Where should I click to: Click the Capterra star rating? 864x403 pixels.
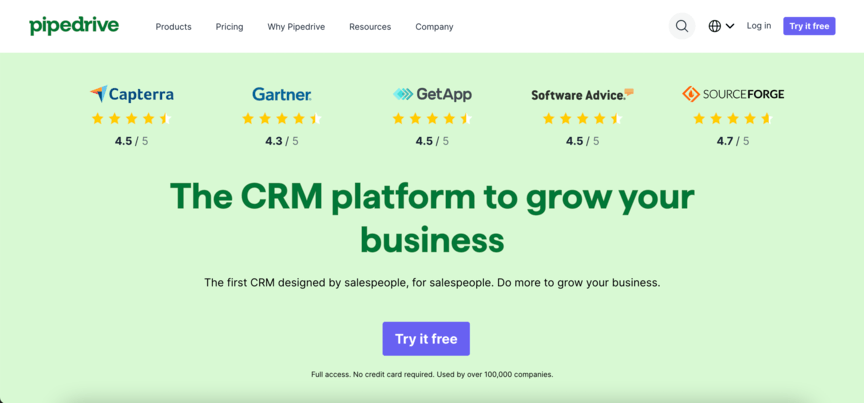(132, 119)
